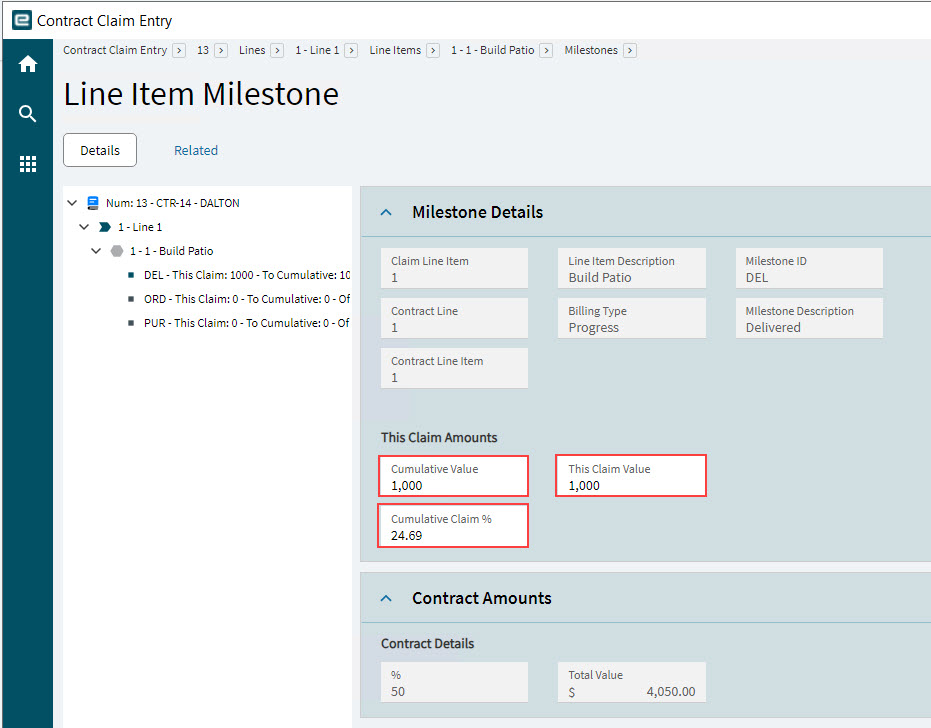Click the Build Patio hexagon icon
The image size is (931, 728).
pos(117,251)
